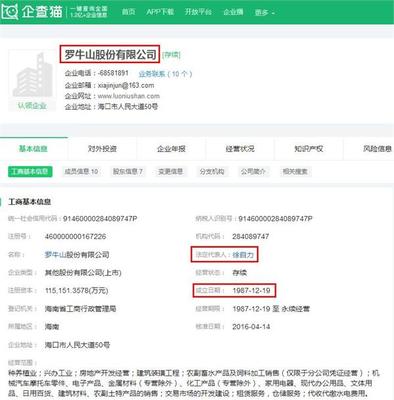Click the 认领企业 button under the company image
Screen dimensions: 394x400
pos(32,106)
